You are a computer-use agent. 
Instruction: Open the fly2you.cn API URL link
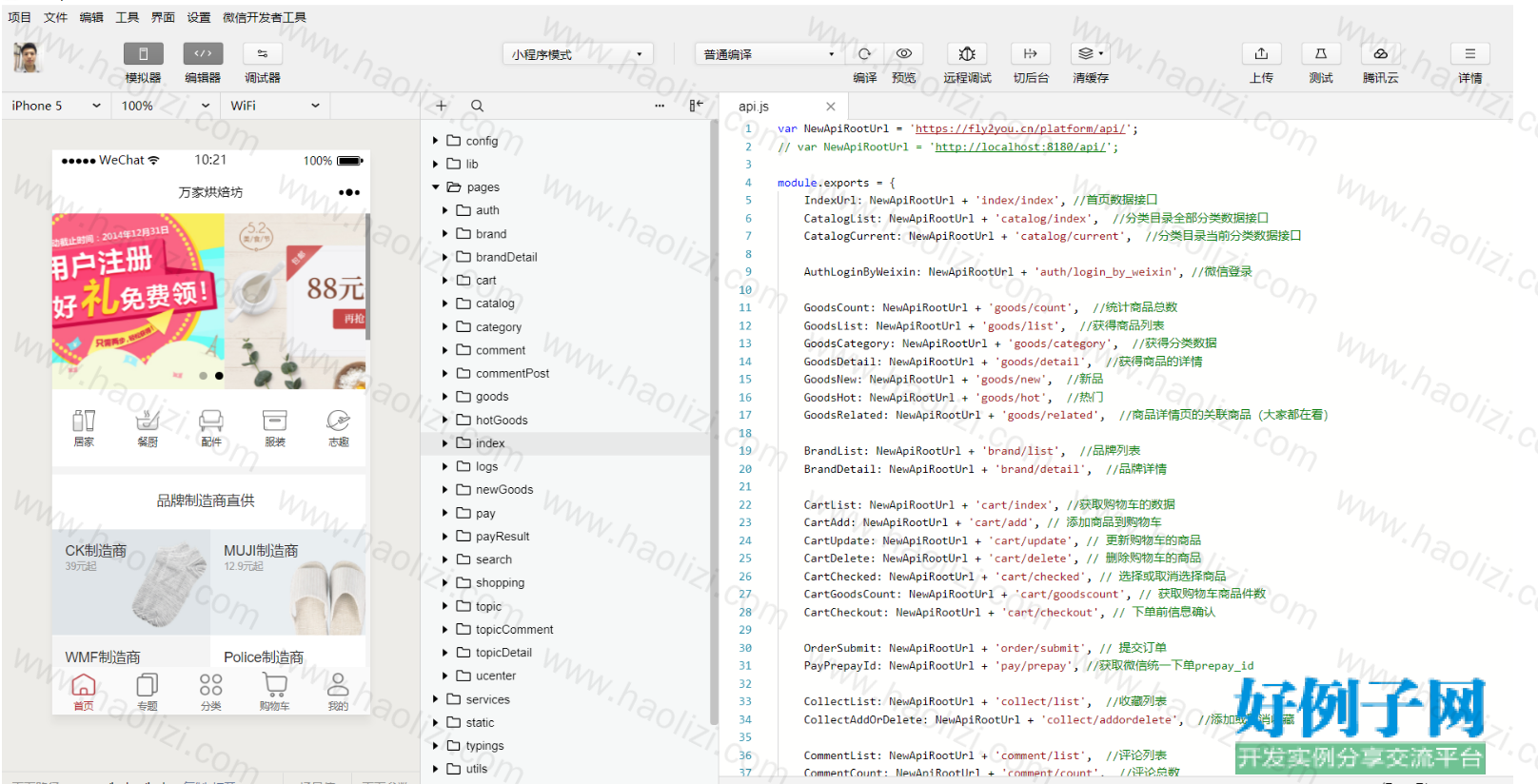coord(1020,128)
